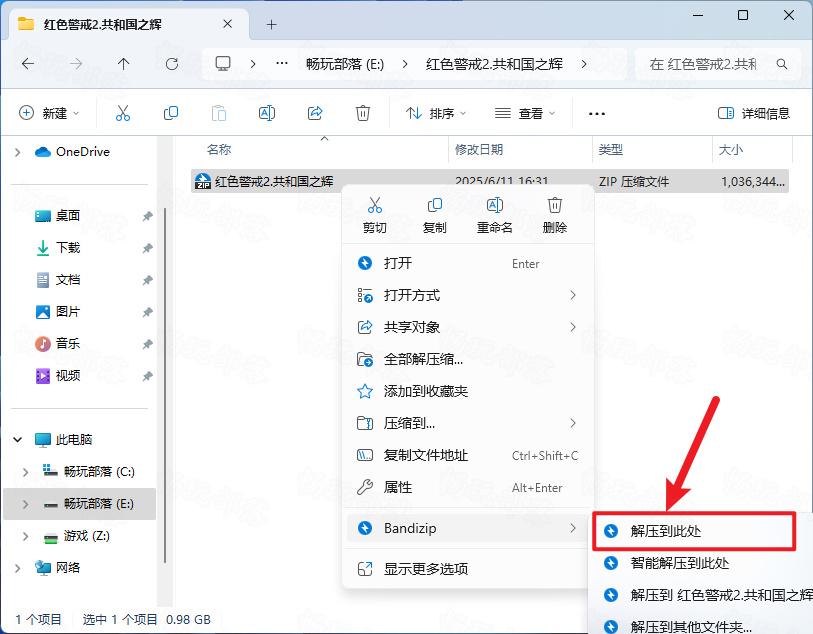Screen dimensions: 813x634
Task: Sort by the 类型 column header
Action: click(611, 150)
